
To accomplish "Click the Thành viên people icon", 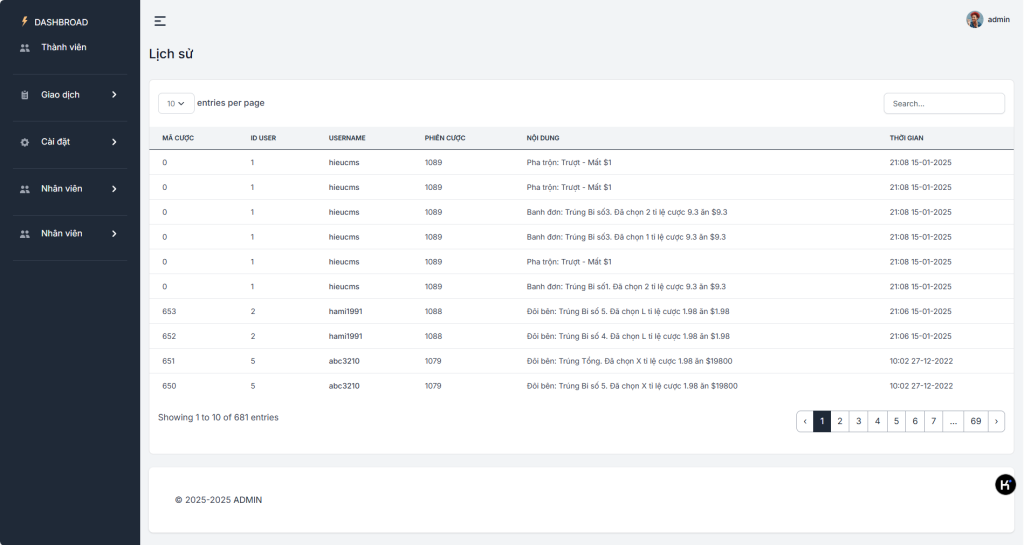I will 25,48.
